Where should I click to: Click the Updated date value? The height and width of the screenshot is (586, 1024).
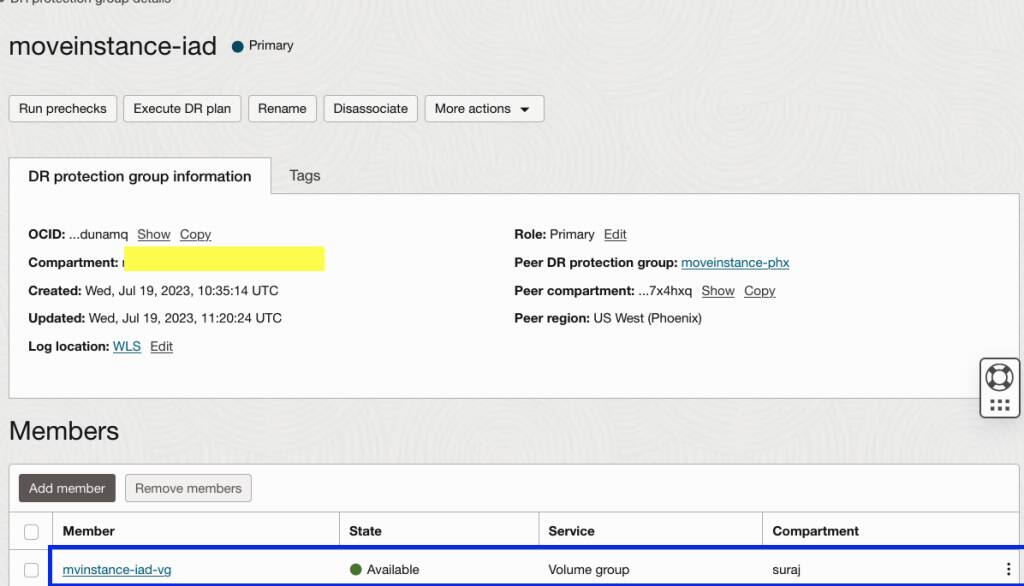(x=185, y=318)
